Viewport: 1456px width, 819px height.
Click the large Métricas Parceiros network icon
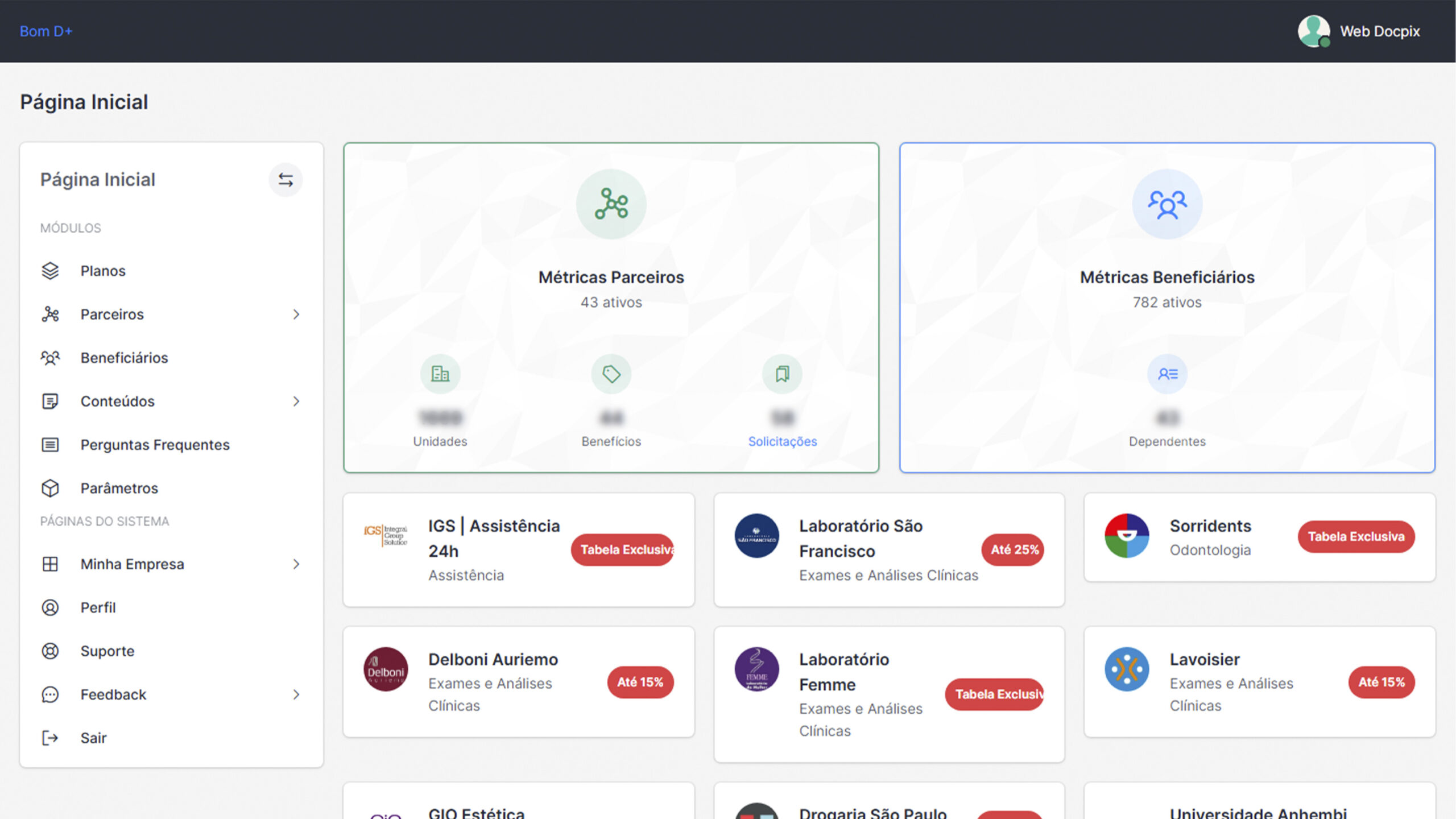coord(611,204)
